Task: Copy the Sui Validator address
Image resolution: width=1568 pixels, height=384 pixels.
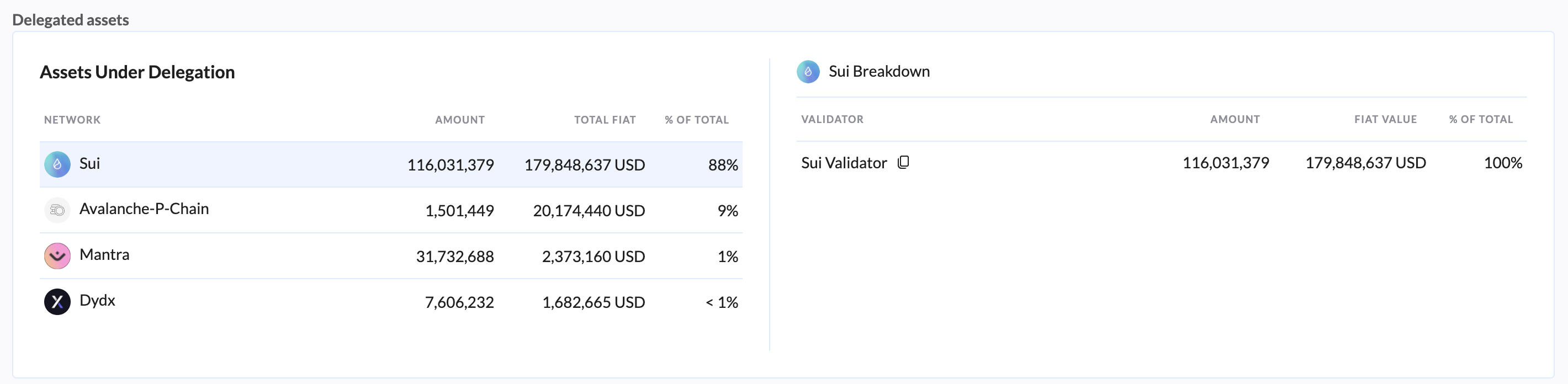Action: coord(903,163)
